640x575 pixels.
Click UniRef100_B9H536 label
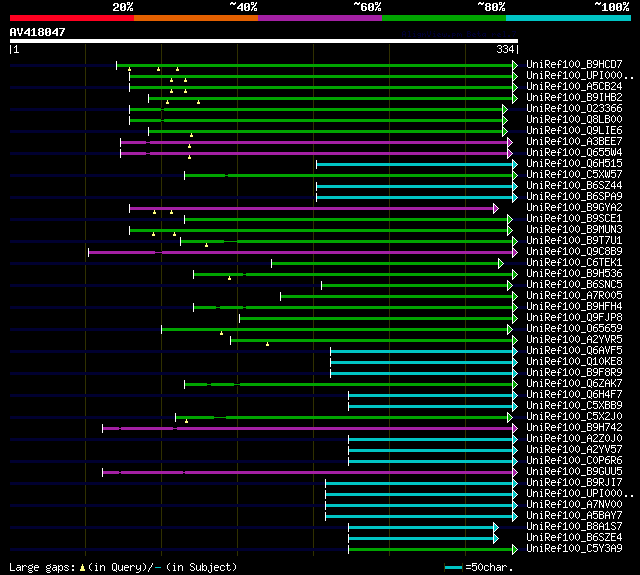[574, 274]
